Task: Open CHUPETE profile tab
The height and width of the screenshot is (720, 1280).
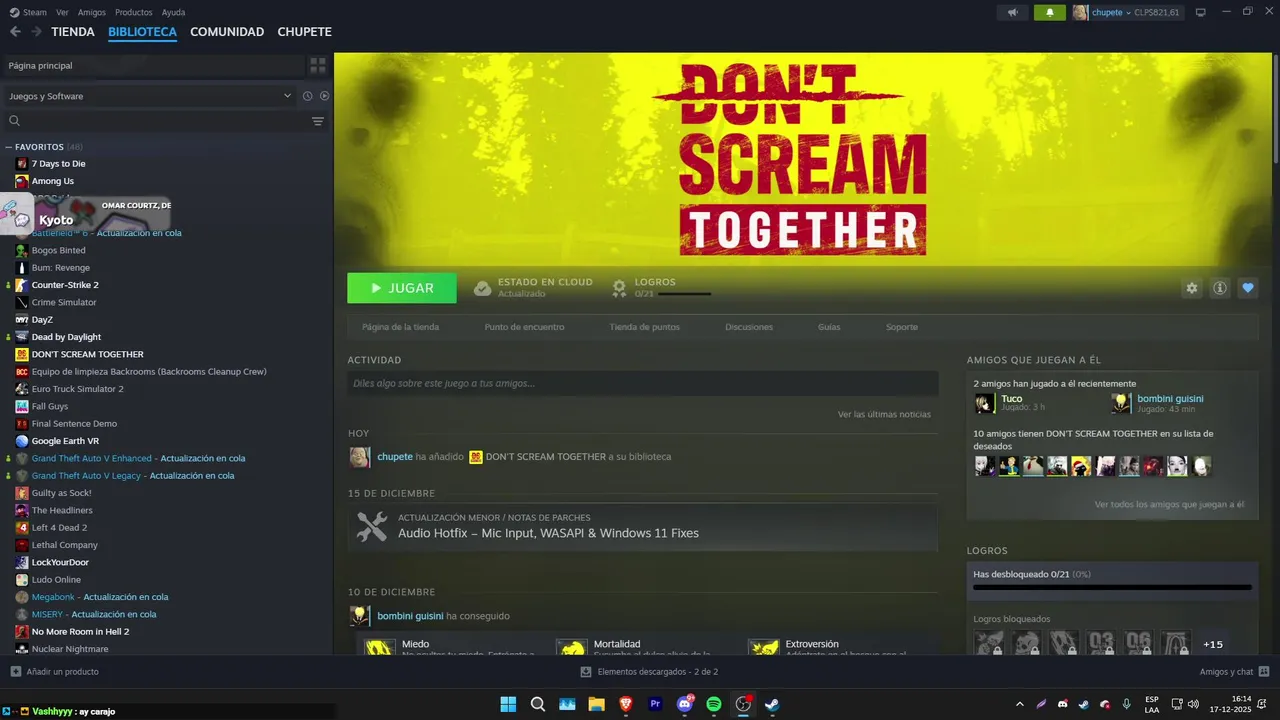Action: [304, 32]
